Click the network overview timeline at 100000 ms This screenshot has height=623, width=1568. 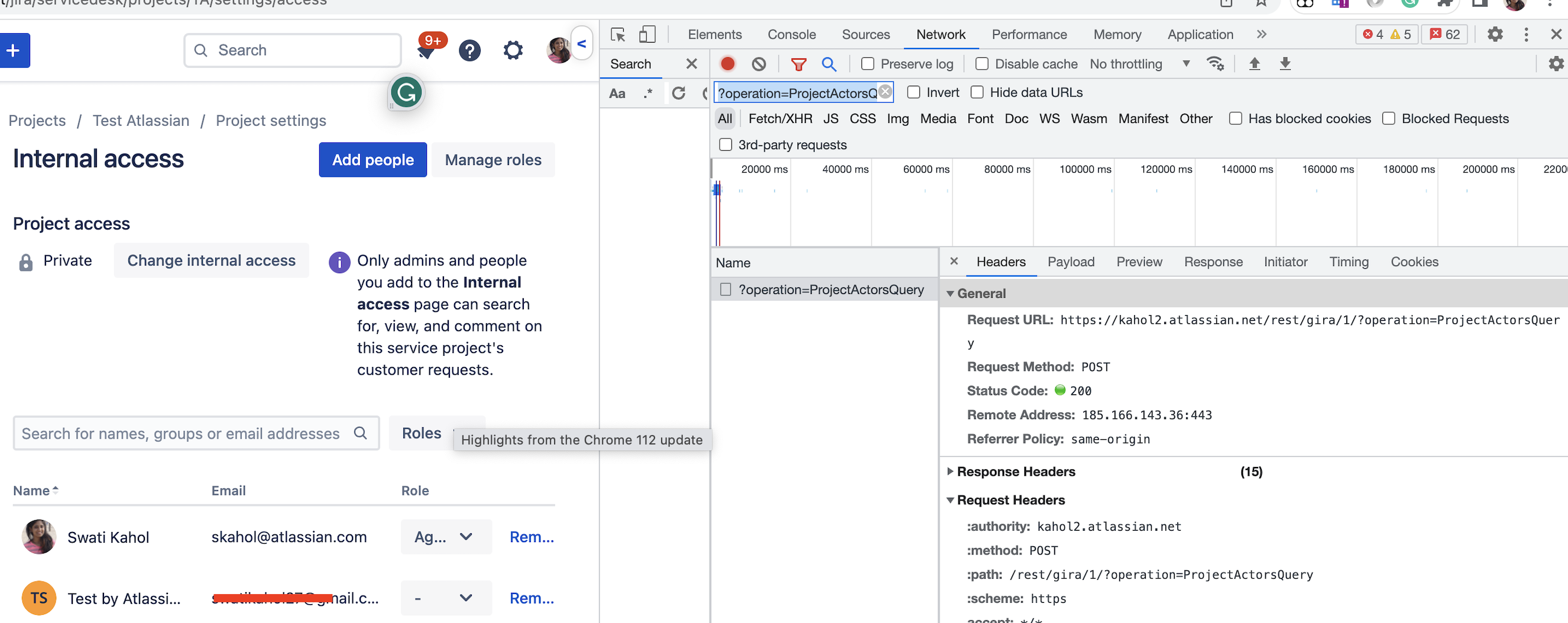(x=1085, y=170)
